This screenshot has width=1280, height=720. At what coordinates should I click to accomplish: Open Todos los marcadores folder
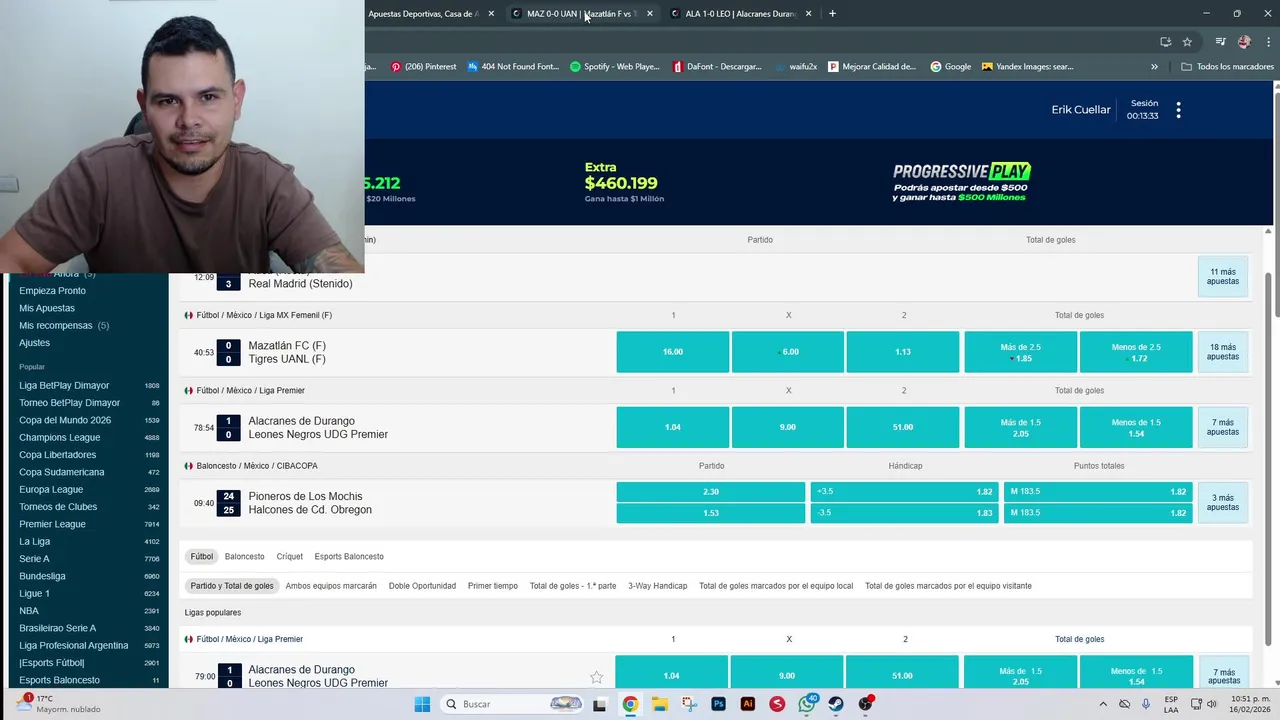tap(1227, 67)
